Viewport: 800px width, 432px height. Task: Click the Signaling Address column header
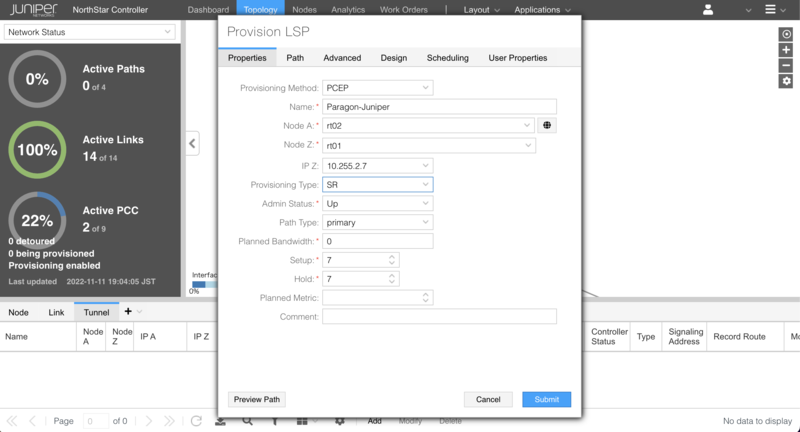684,337
